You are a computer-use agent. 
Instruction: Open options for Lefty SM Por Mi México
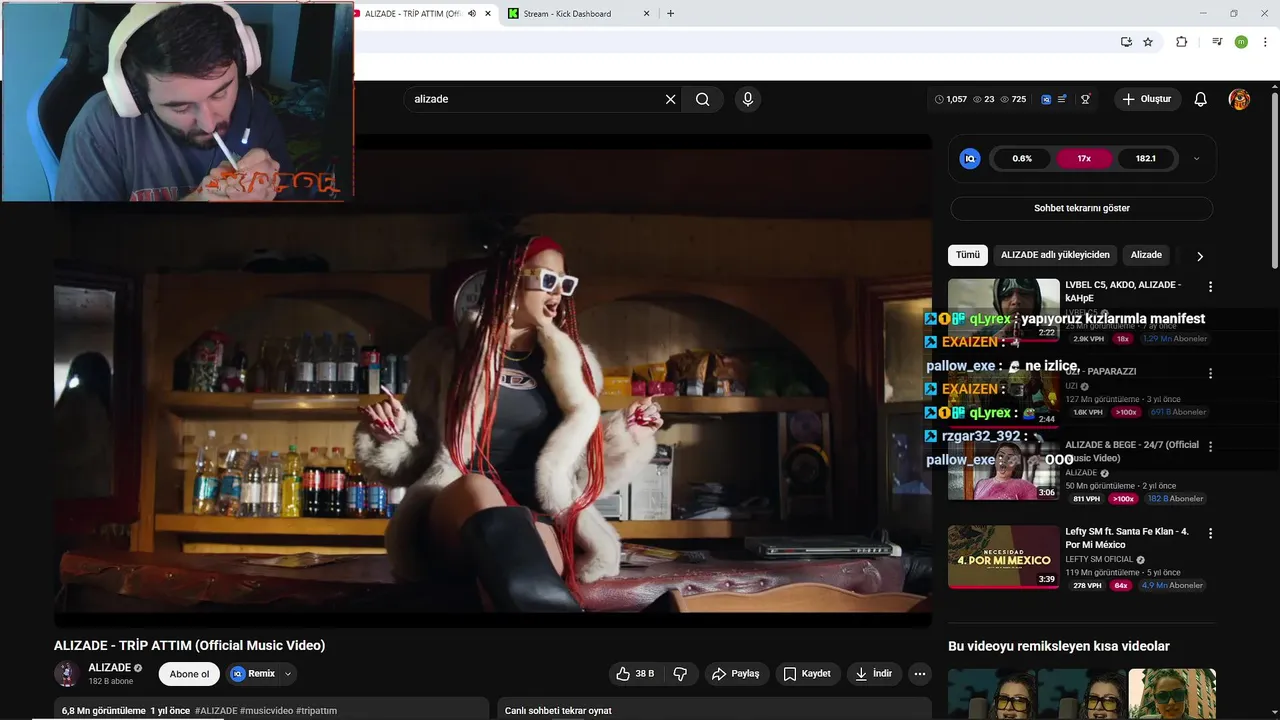click(1210, 534)
